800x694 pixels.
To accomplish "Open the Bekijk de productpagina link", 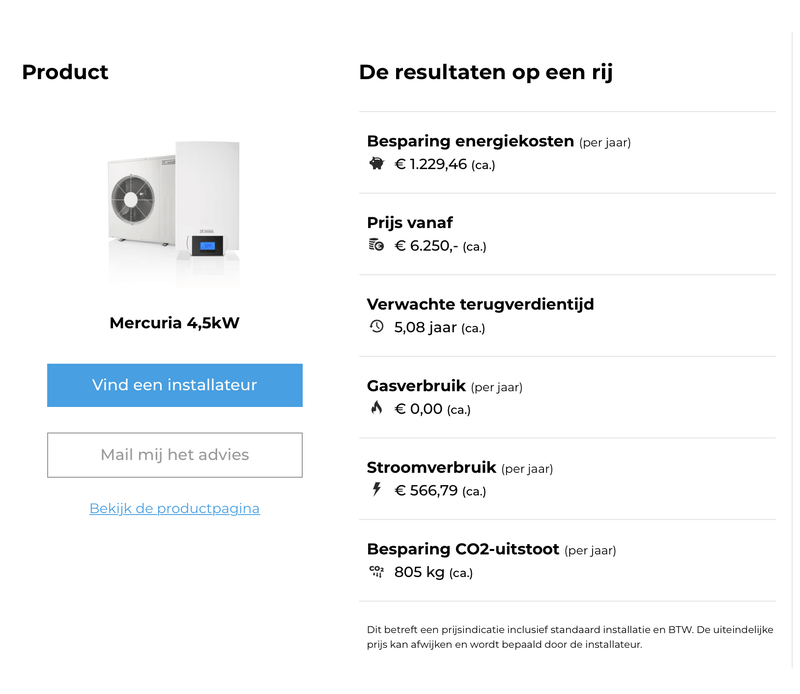I will click(174, 508).
